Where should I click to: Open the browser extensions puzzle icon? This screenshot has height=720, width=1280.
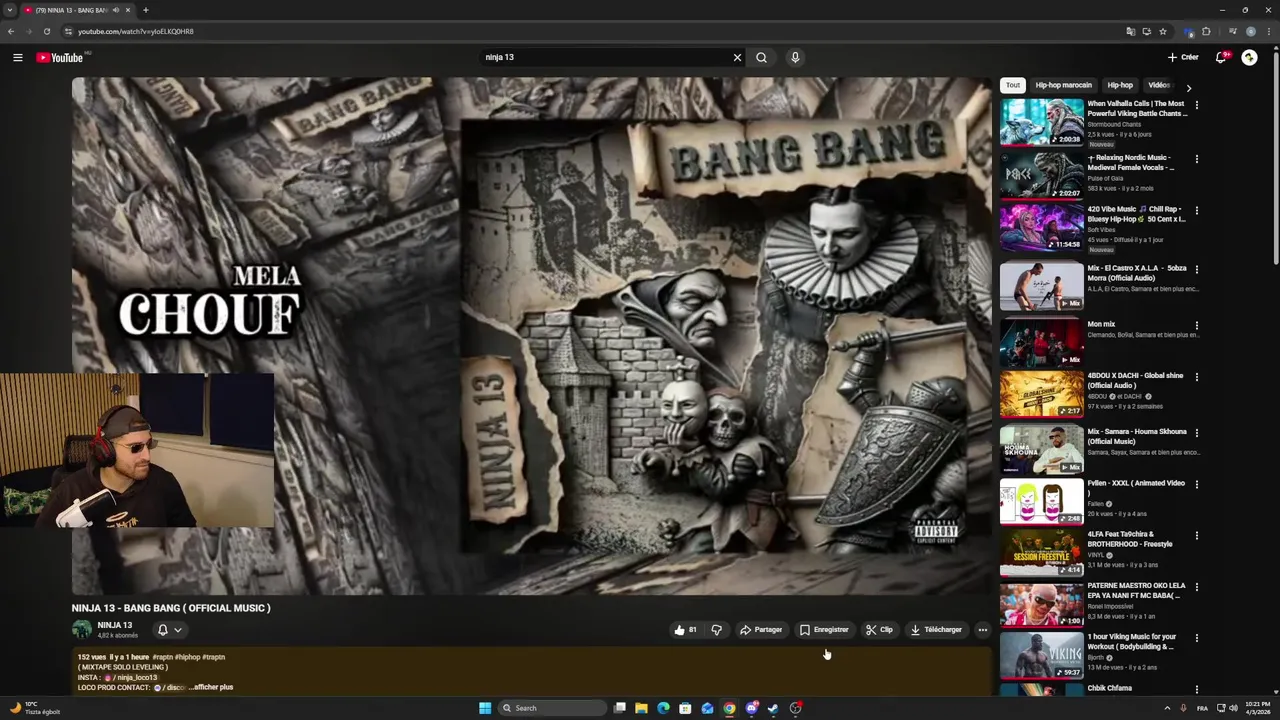click(1206, 31)
